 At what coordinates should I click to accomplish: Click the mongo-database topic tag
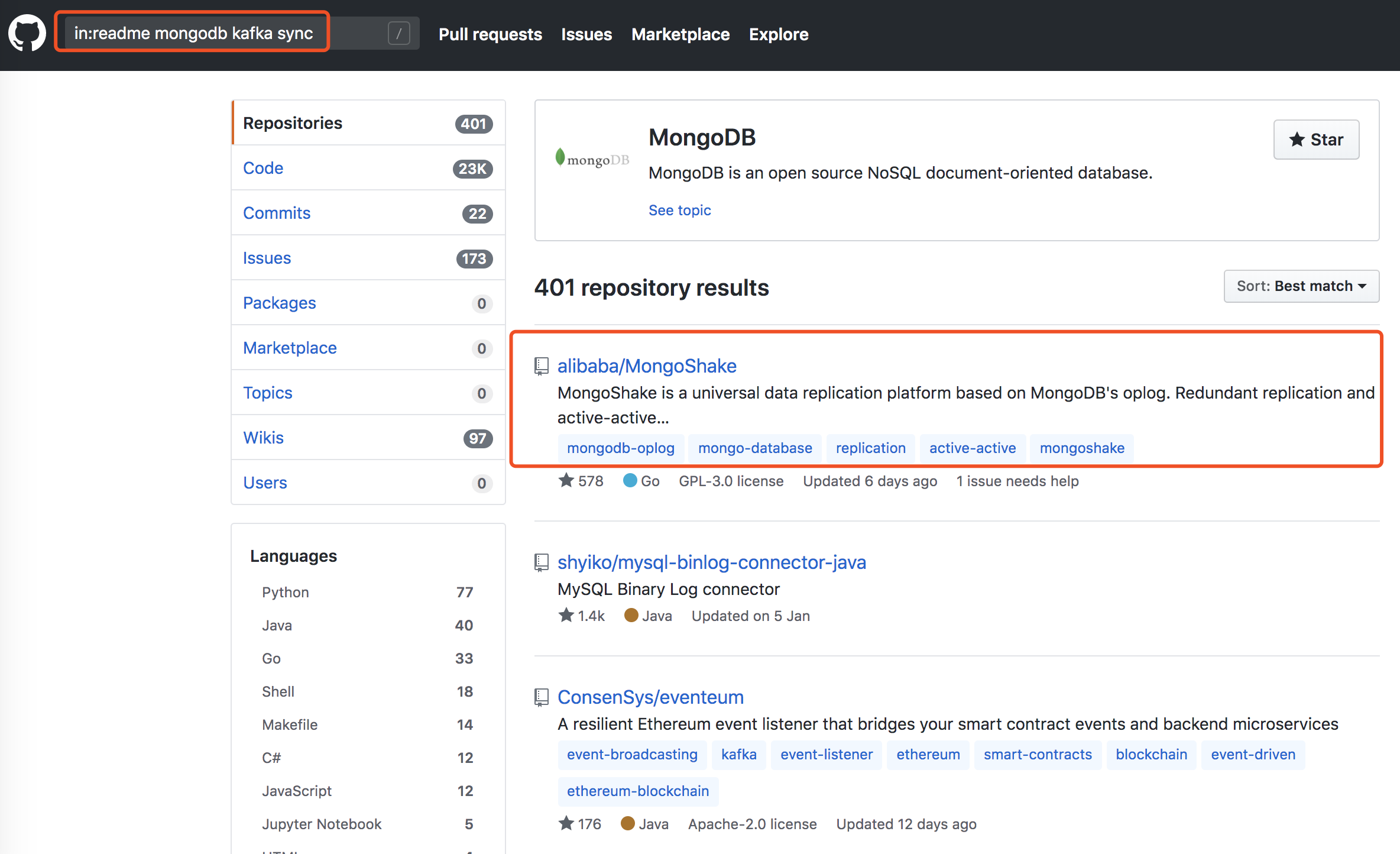755,448
